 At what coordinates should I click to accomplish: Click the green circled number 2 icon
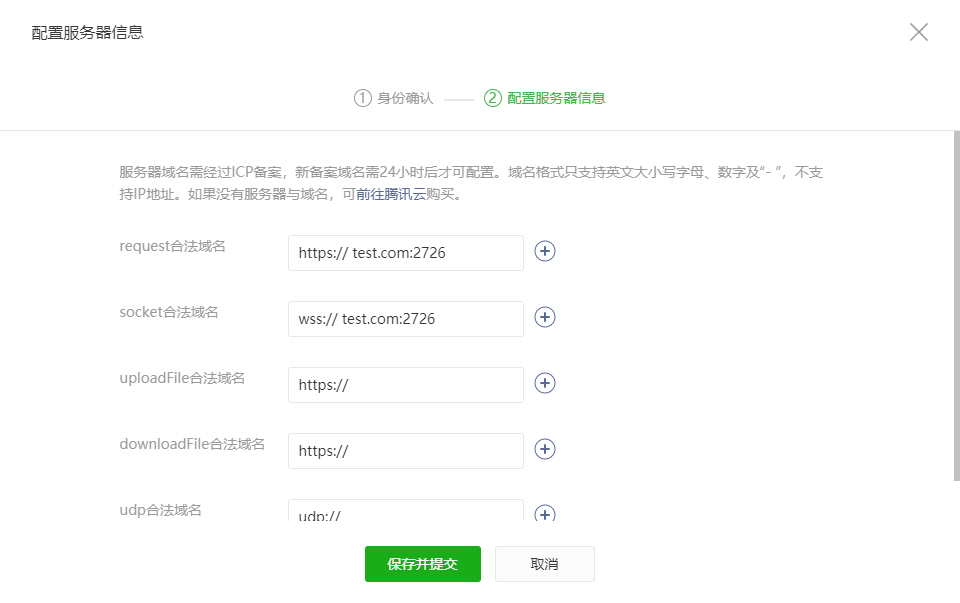492,98
